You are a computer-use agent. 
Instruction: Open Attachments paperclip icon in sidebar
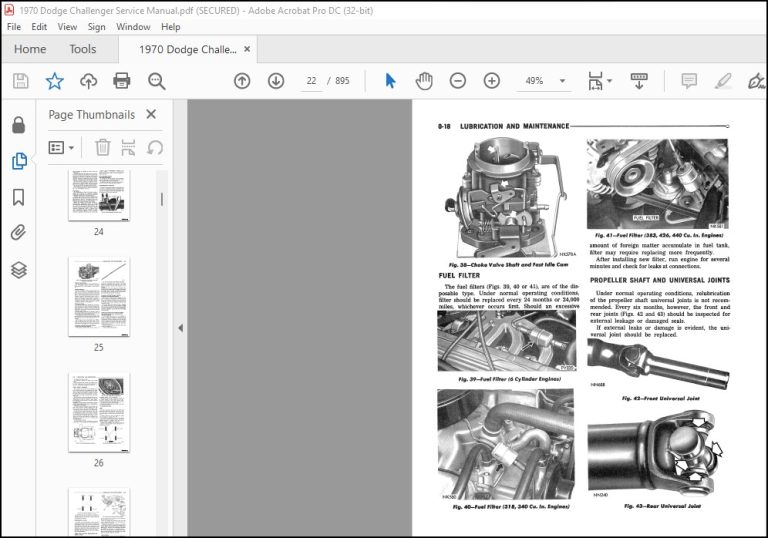(x=19, y=233)
